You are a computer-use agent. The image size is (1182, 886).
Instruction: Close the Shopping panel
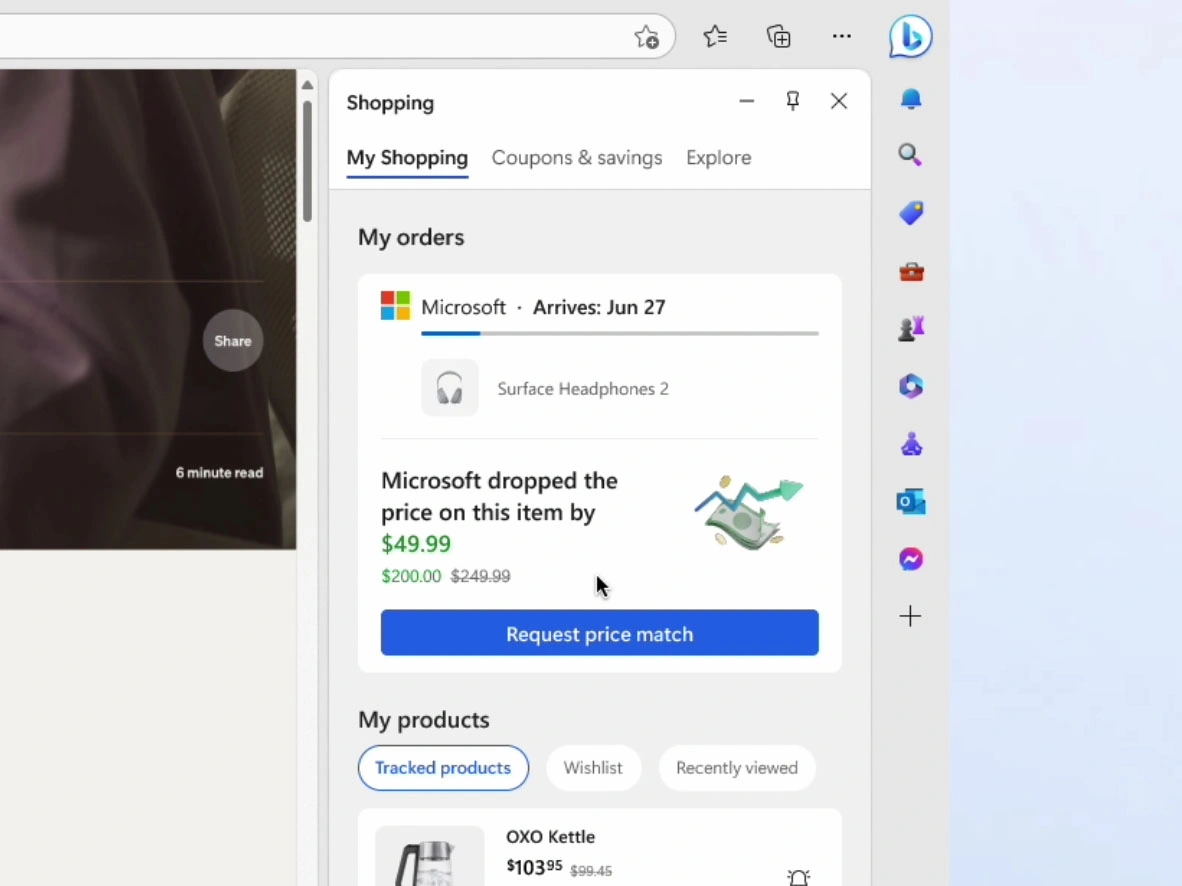pyautogui.click(x=838, y=101)
